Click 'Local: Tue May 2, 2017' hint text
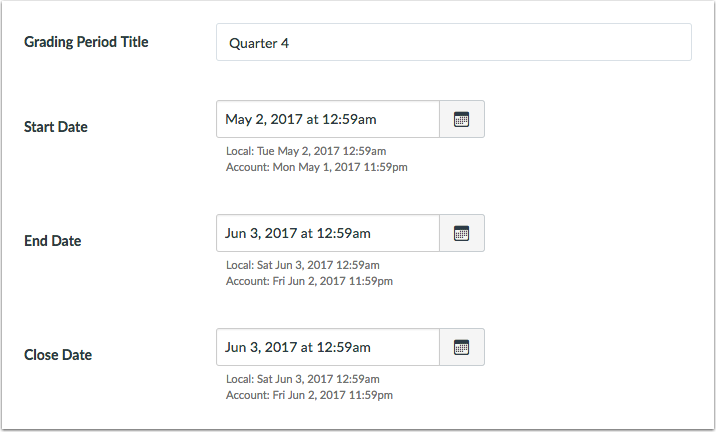This screenshot has height=432, width=716. coord(305,151)
